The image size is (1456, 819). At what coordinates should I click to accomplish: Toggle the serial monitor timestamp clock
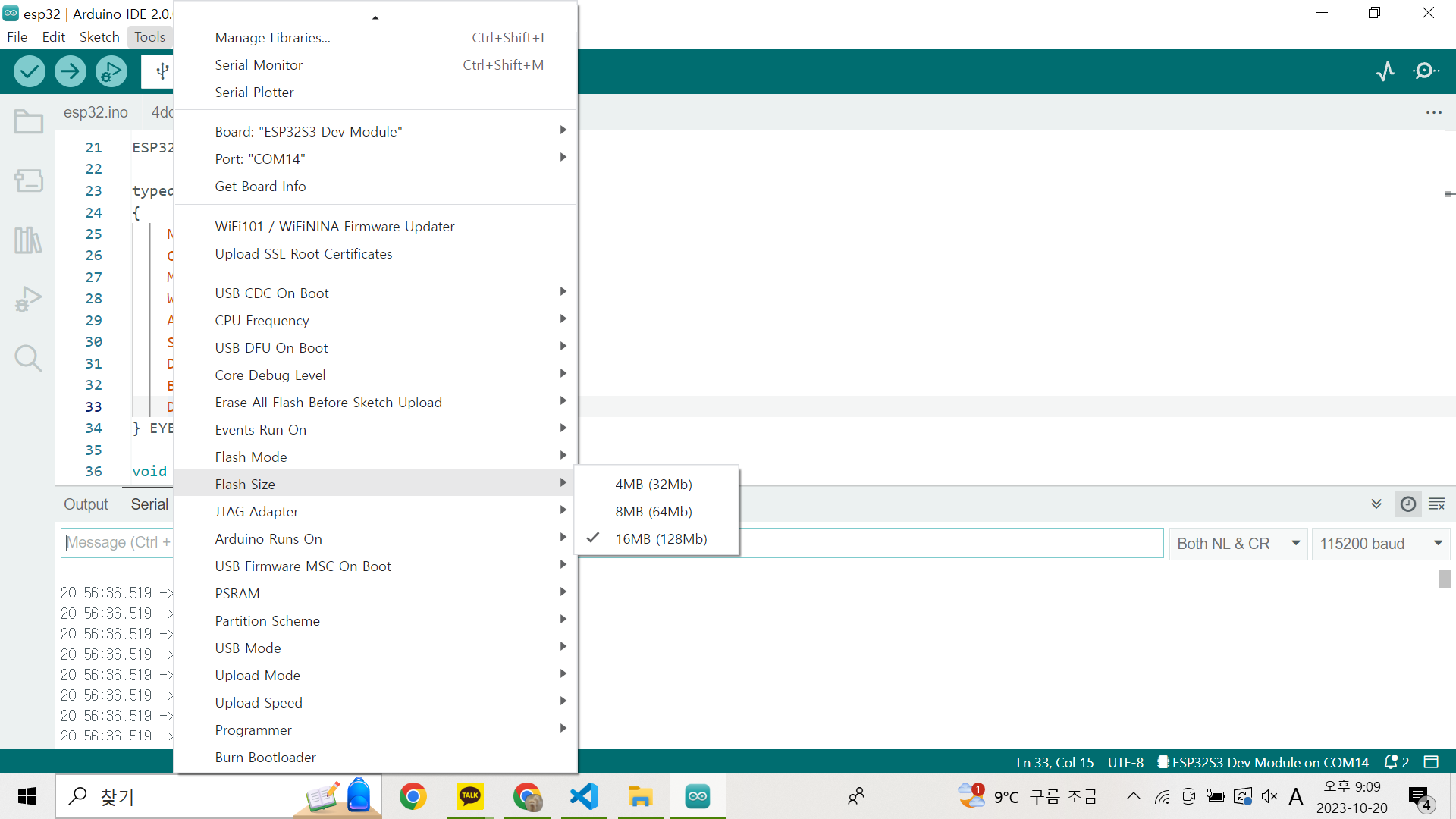(1408, 504)
